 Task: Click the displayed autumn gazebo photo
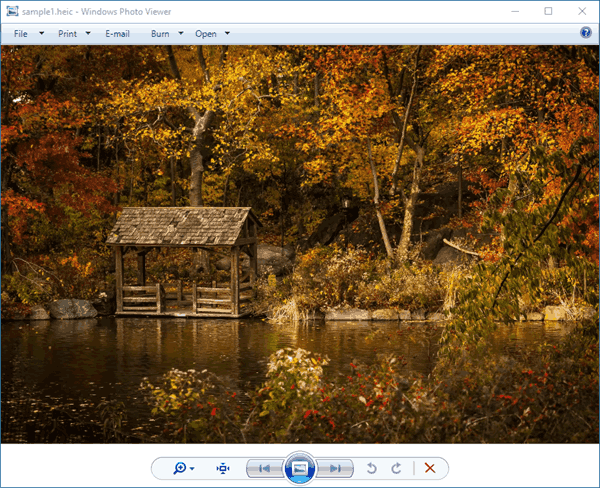click(x=300, y=244)
